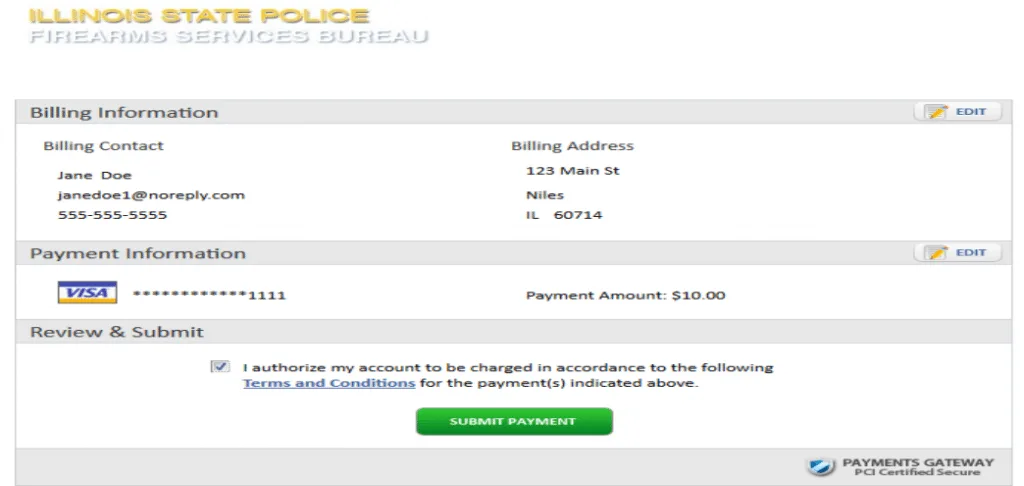
Task: Click the email janedoe1@noreply.com
Action: (x=151, y=195)
